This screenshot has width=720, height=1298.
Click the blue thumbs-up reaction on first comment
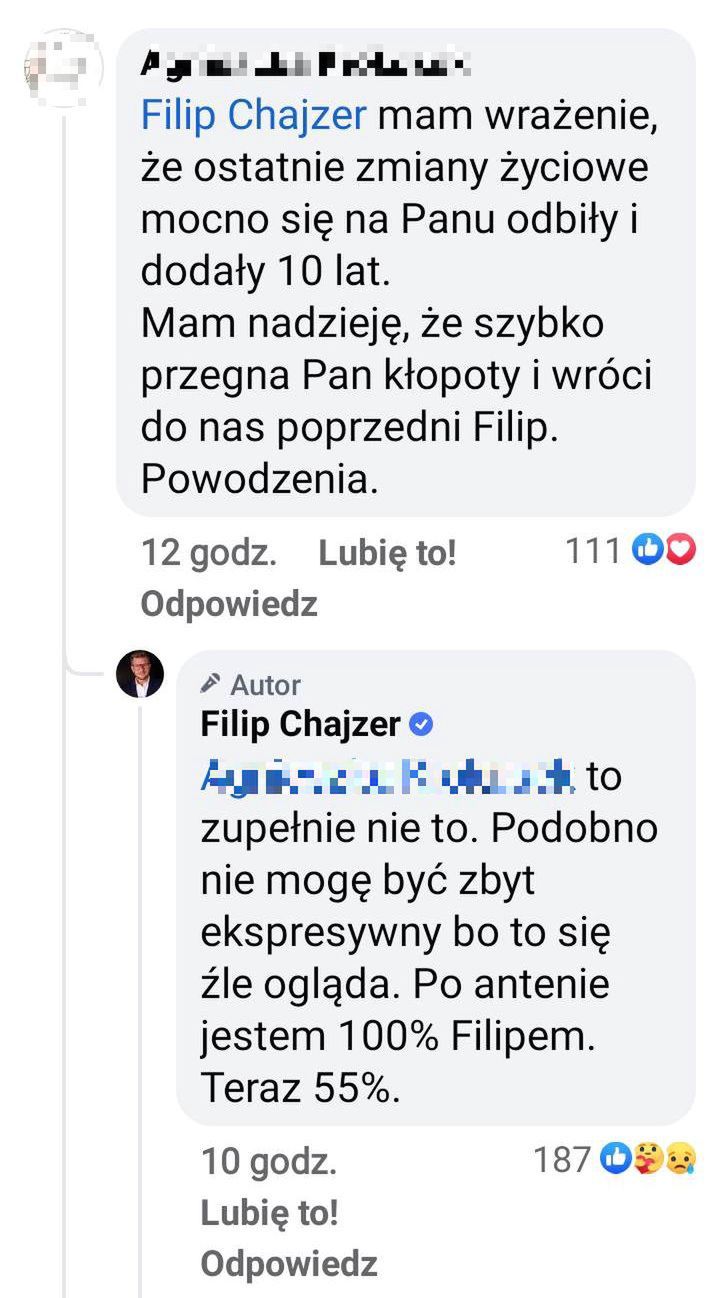650,550
